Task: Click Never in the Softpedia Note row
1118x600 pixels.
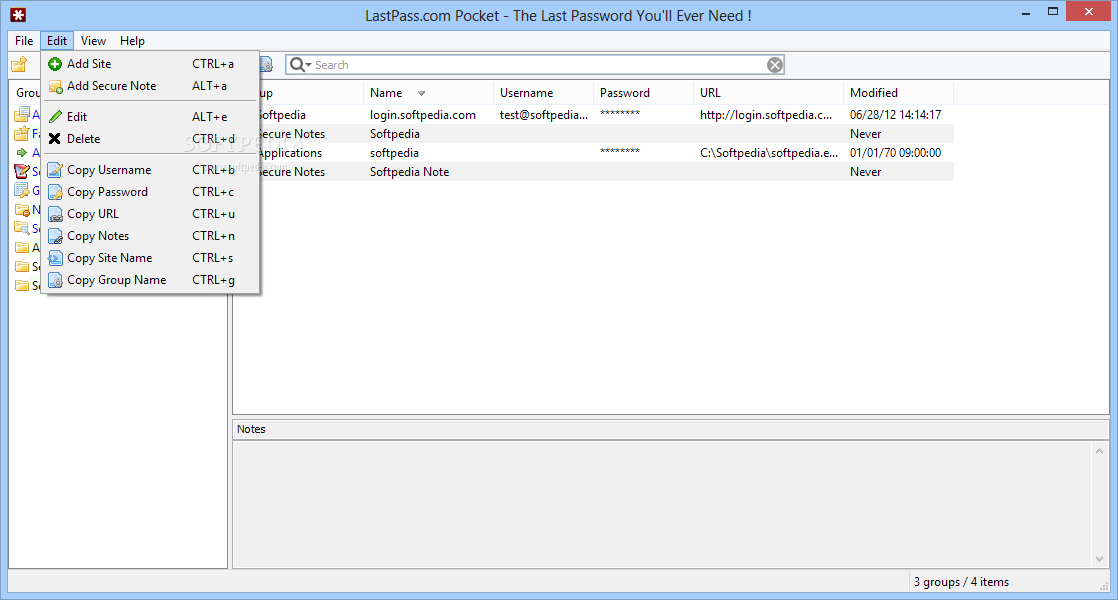Action: tap(866, 172)
